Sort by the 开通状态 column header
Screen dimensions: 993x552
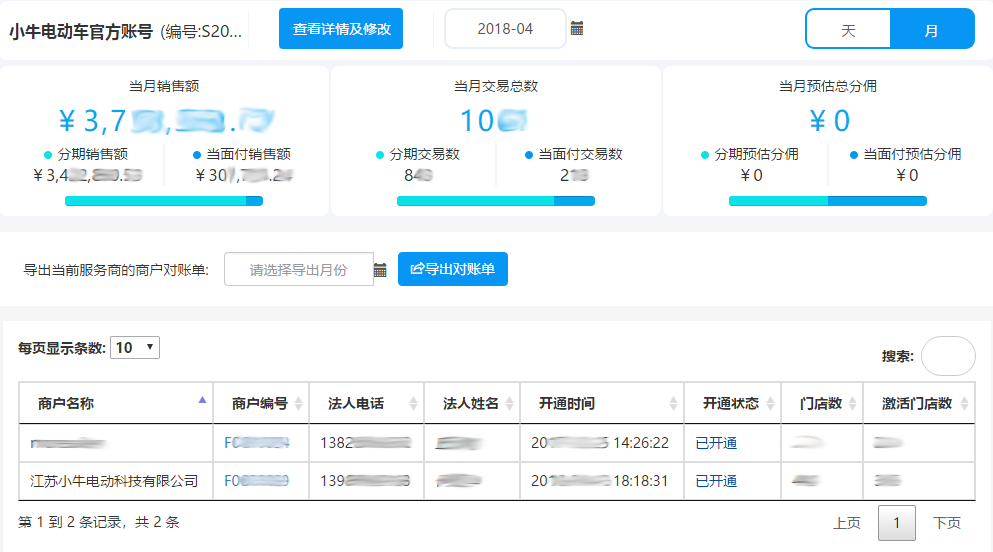click(733, 403)
